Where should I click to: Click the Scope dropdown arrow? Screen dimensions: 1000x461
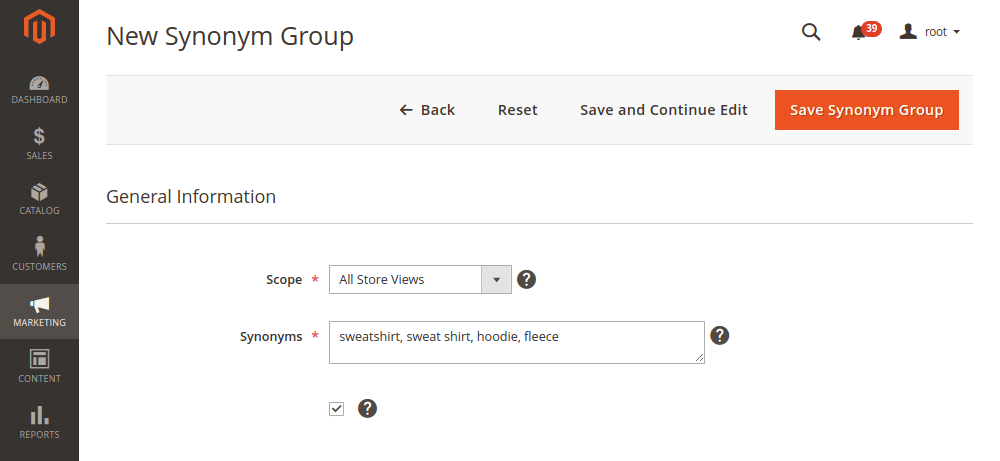click(x=496, y=279)
